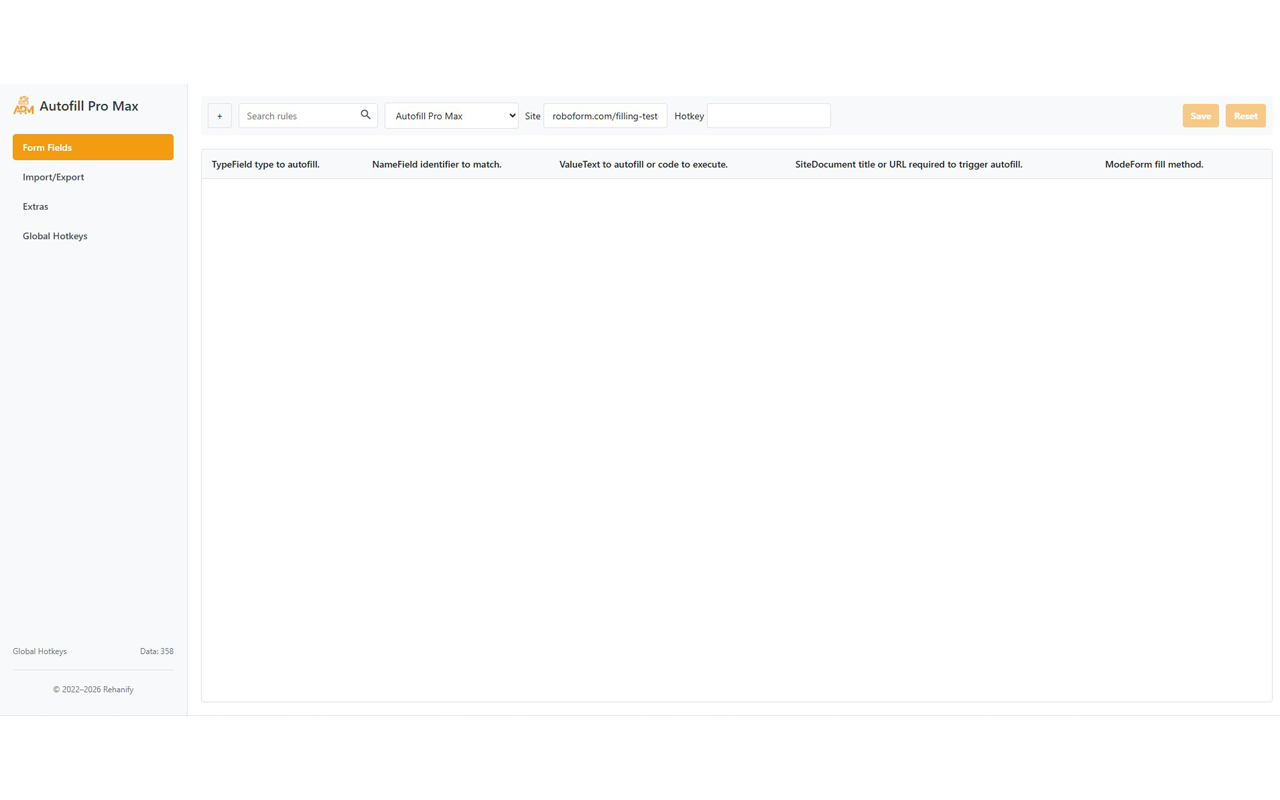Open the Extras section
Viewport: 1280px width, 800px height.
93,206
